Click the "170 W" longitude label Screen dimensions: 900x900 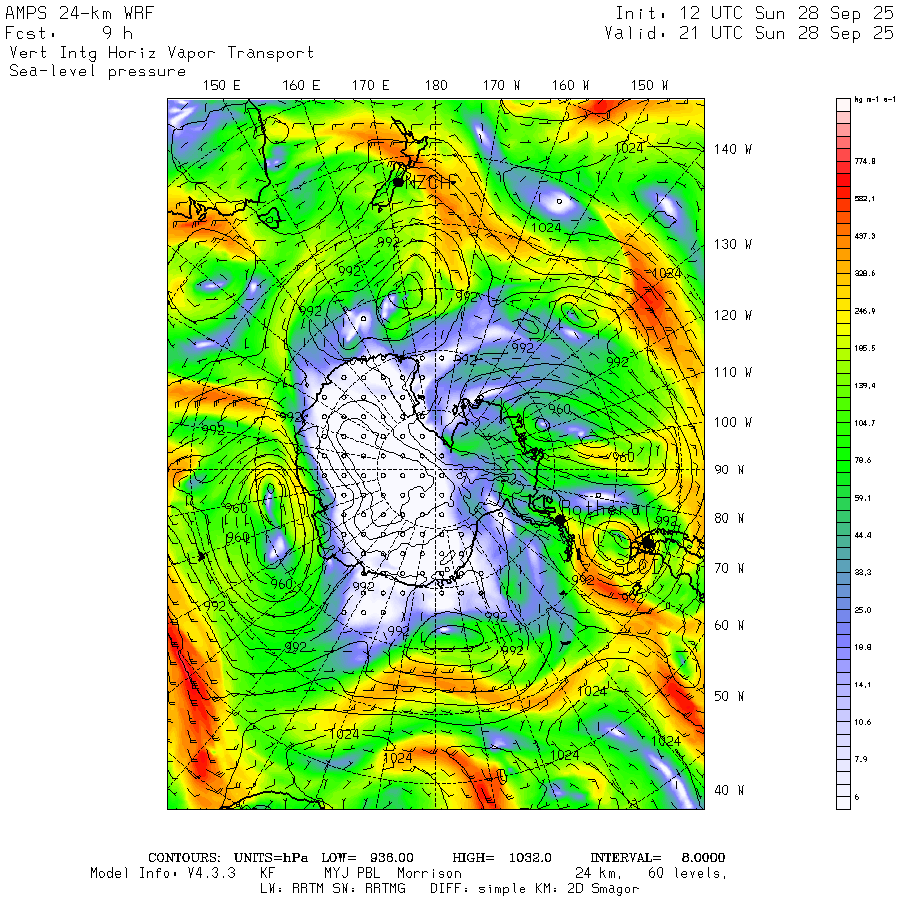pos(501,86)
